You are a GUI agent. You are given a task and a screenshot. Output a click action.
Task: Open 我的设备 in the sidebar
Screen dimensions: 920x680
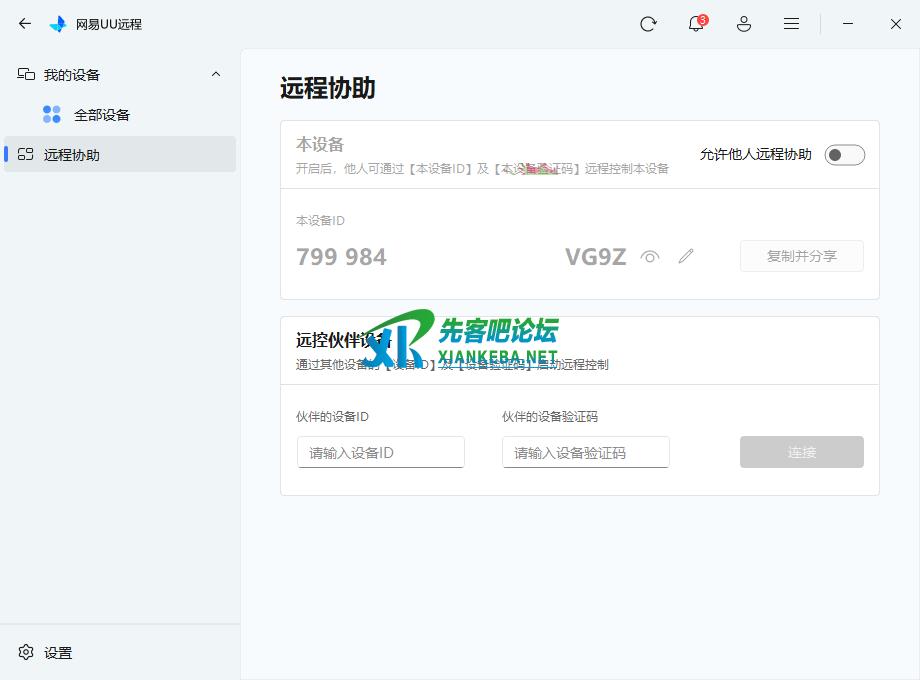72,75
